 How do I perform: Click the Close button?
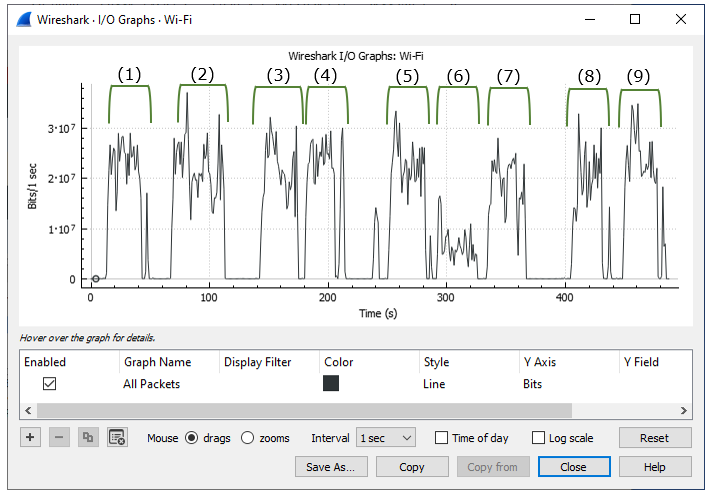(x=574, y=467)
